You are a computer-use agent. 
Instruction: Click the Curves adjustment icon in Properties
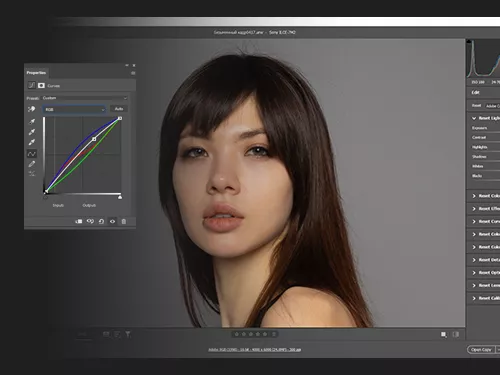(31, 85)
